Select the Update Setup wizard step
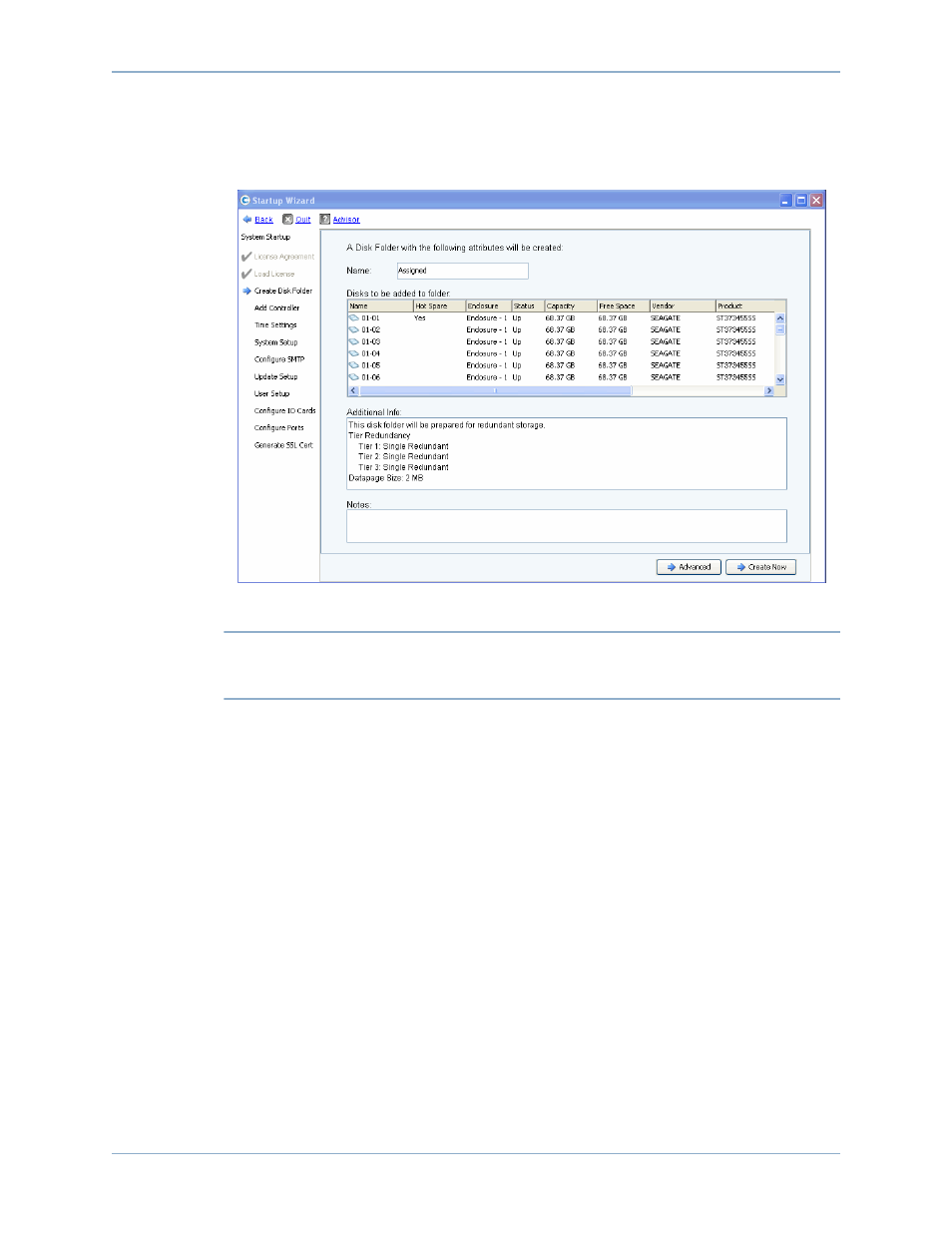This screenshot has height=1233, width=952. coord(275,376)
